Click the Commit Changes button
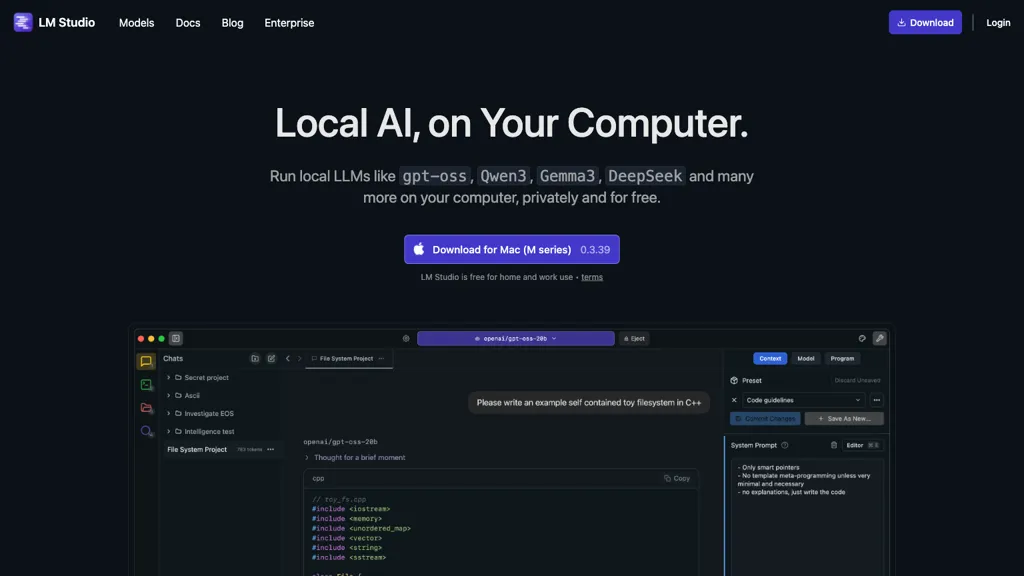1024x576 pixels. tap(765, 419)
